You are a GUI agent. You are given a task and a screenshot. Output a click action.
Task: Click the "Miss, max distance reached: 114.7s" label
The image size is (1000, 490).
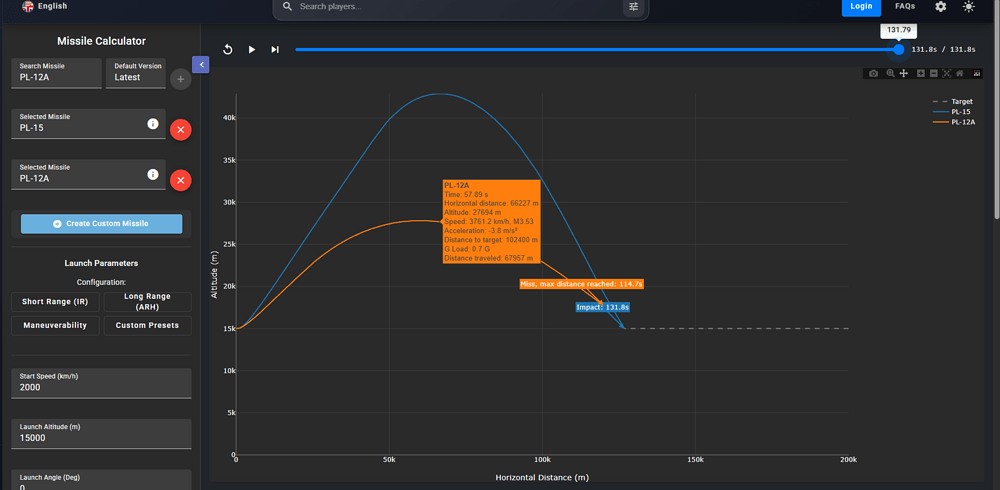tap(581, 284)
